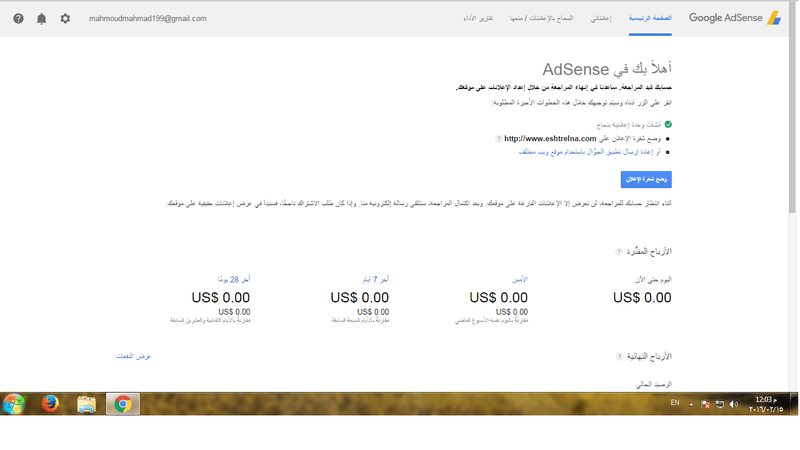Open the help question mark icon

tap(18, 18)
